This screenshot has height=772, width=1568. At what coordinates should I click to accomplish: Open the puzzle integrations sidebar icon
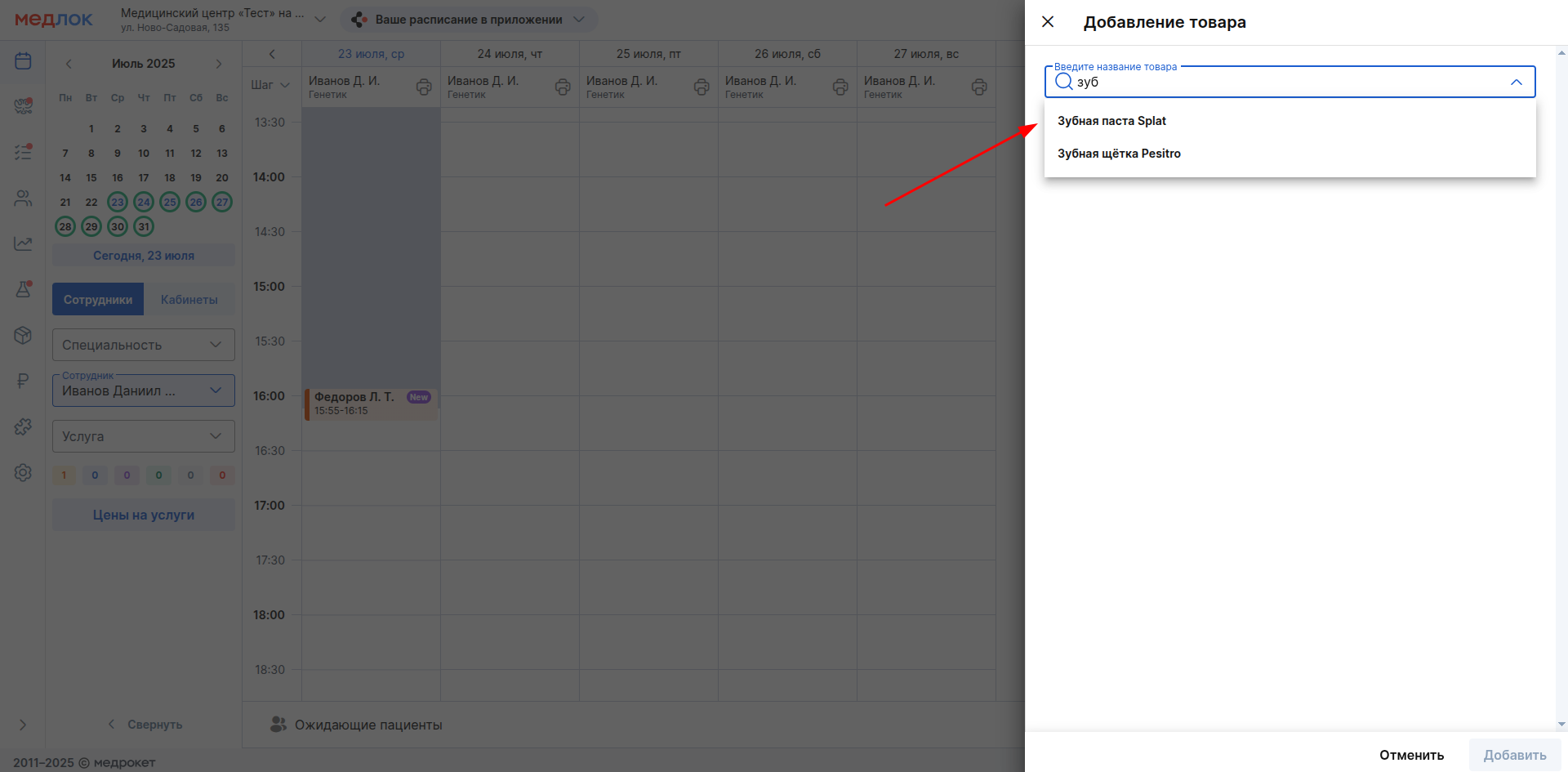click(23, 426)
